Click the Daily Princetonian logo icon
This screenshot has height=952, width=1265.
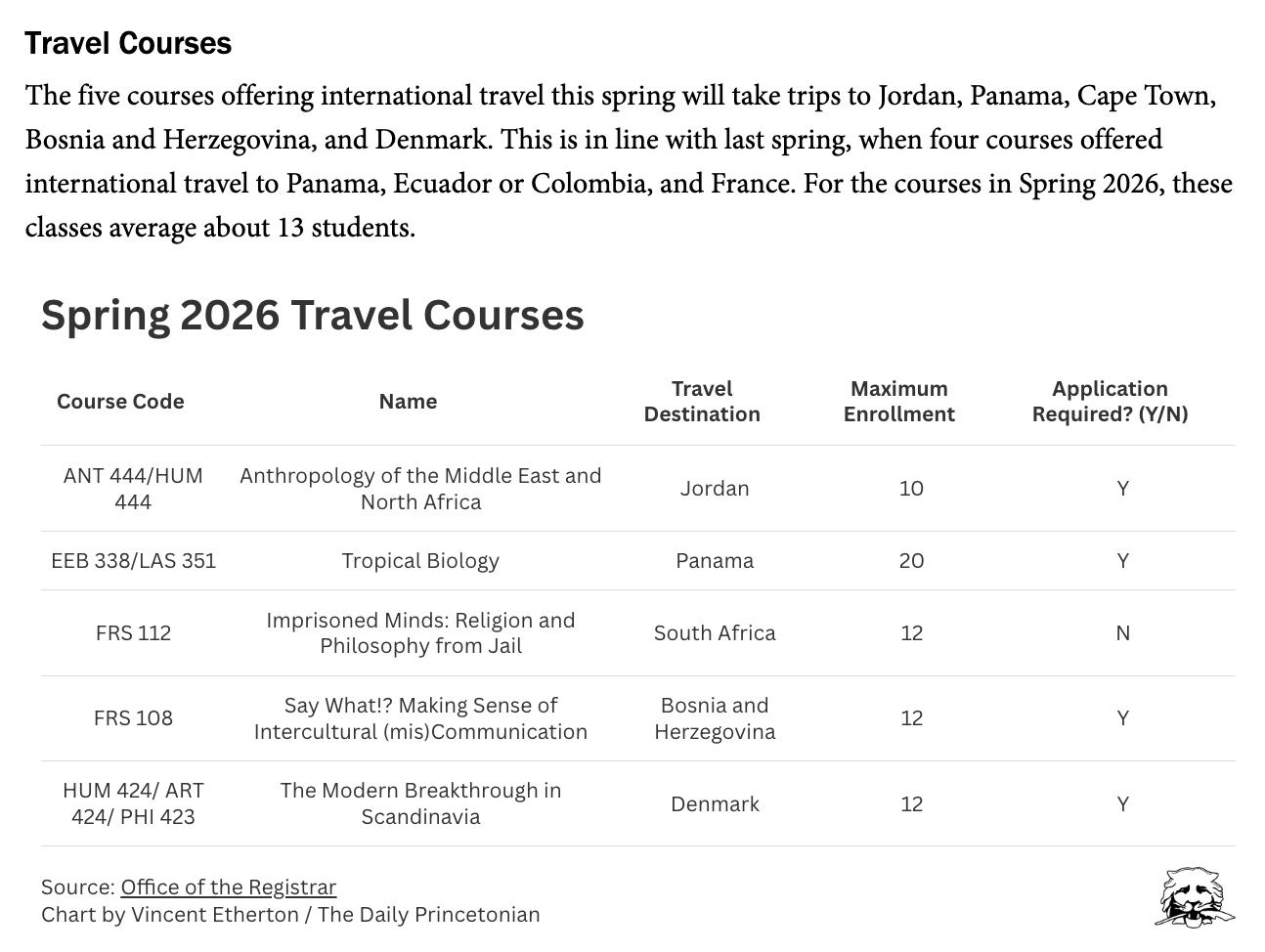pyautogui.click(x=1196, y=896)
